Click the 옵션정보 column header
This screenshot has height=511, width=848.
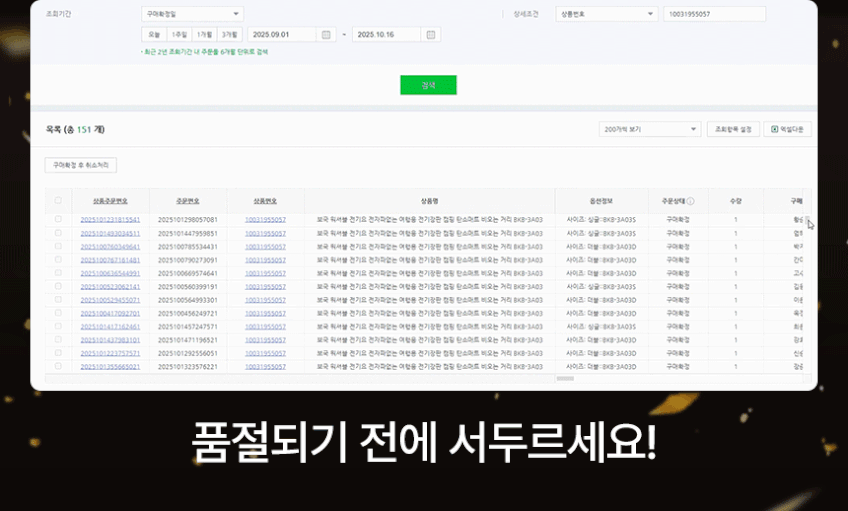tap(601, 201)
